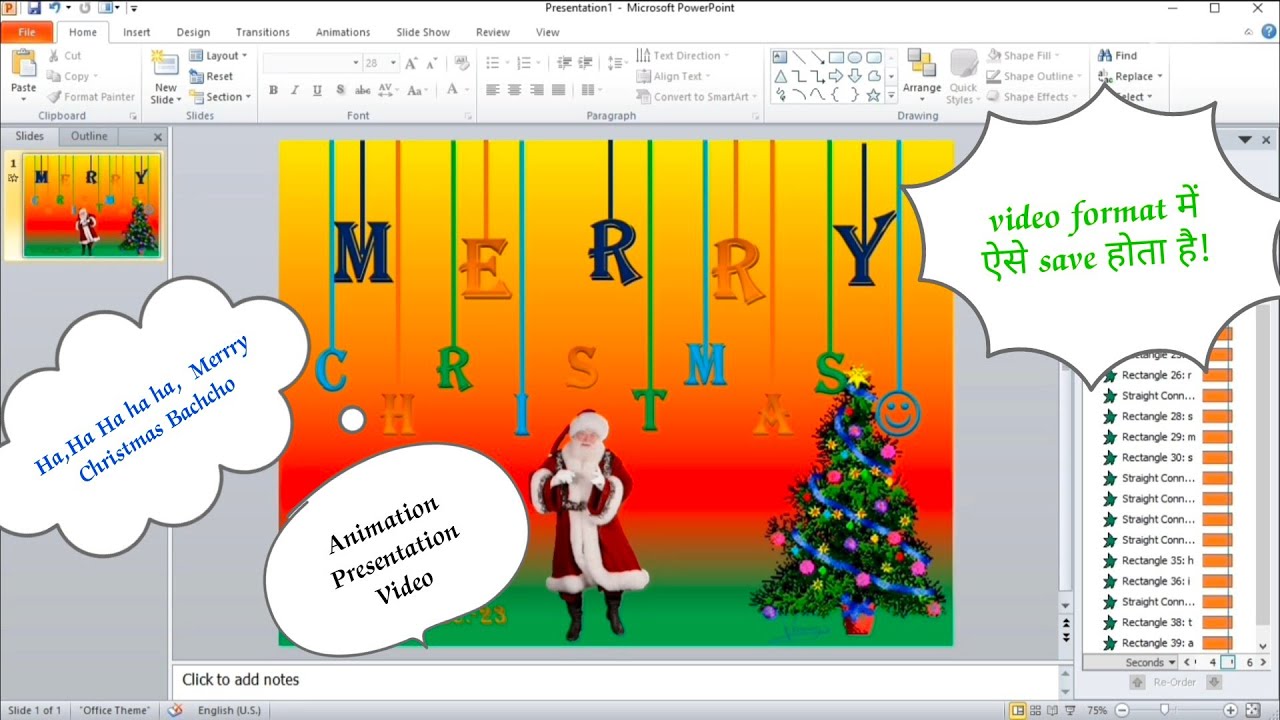Open the Transitions ribbon tab
Image resolution: width=1280 pixels, height=720 pixels.
point(263,32)
